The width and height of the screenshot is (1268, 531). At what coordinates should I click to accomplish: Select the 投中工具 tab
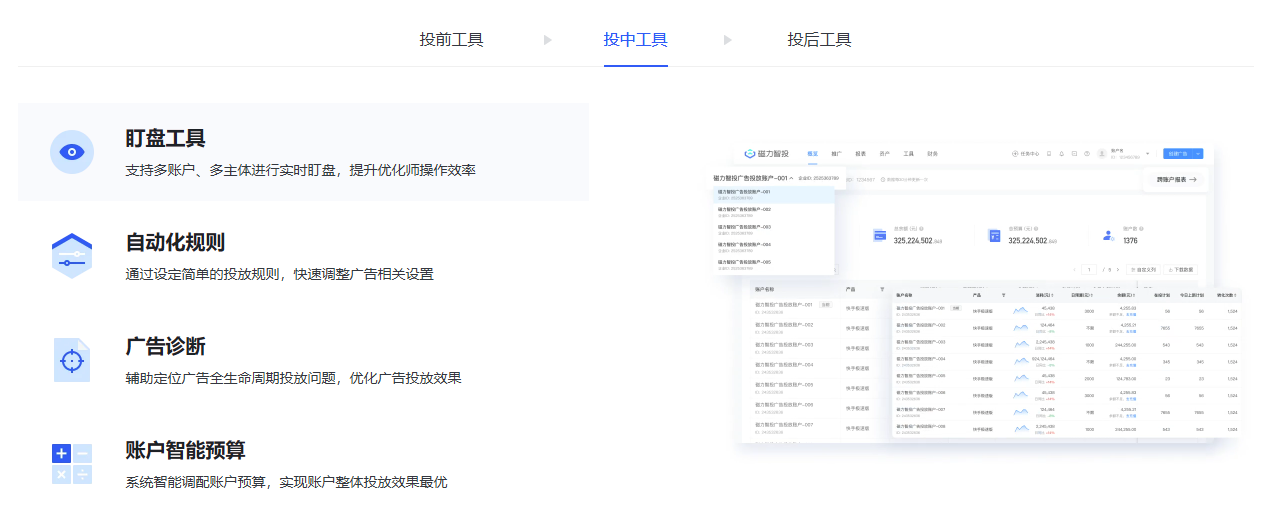(x=635, y=40)
